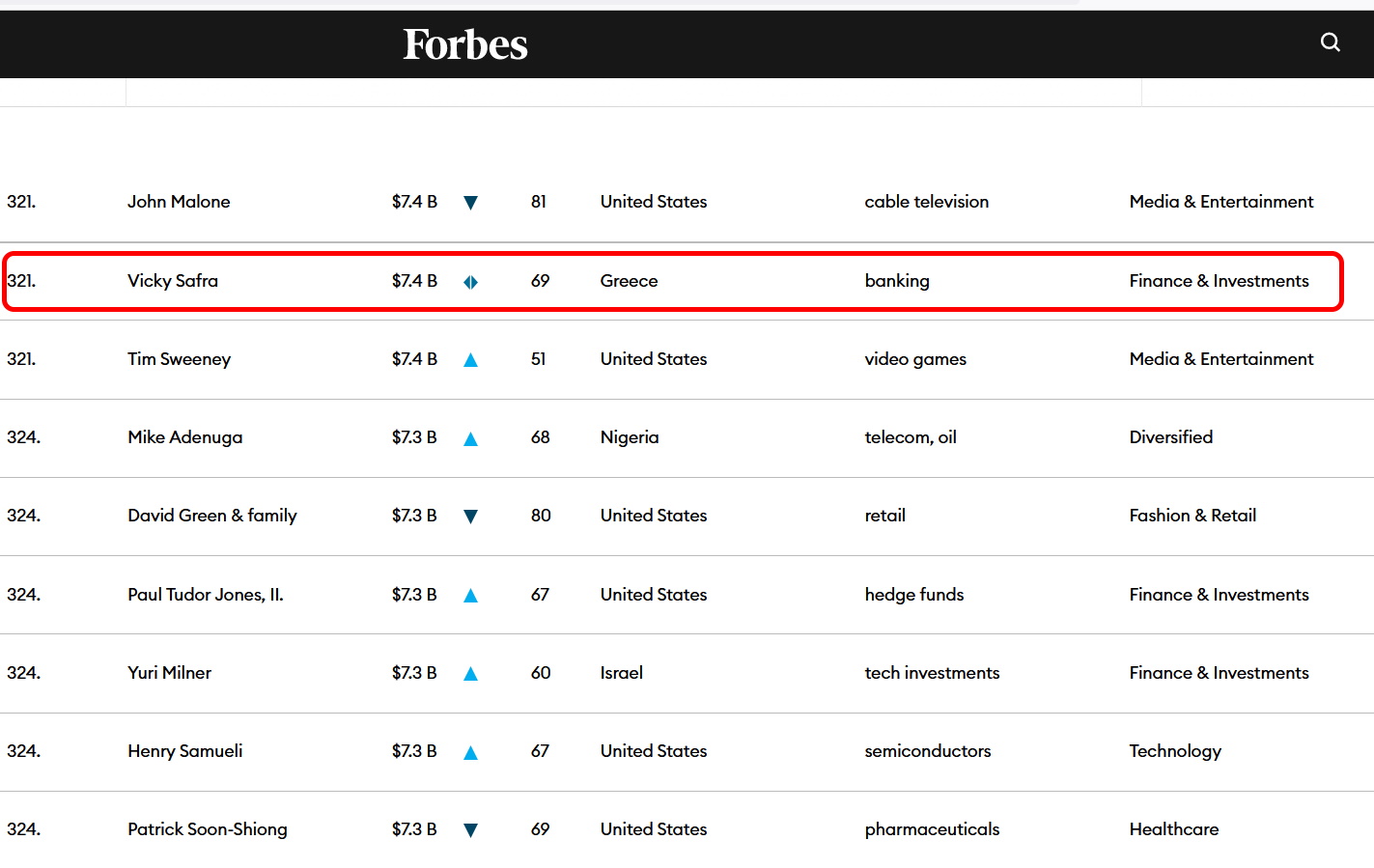Click Finance & Investments in Vicky Safra's row
The height and width of the screenshot is (868, 1374).
click(1220, 281)
